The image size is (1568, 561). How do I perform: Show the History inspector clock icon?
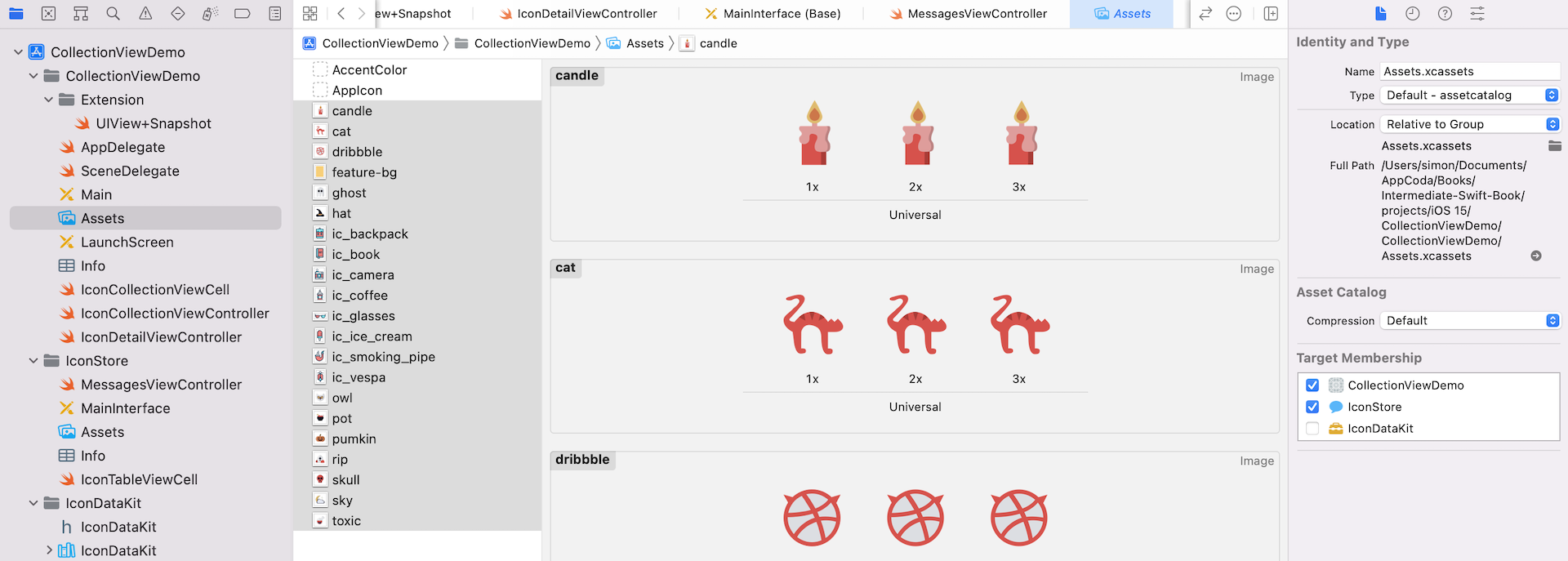(x=1413, y=14)
